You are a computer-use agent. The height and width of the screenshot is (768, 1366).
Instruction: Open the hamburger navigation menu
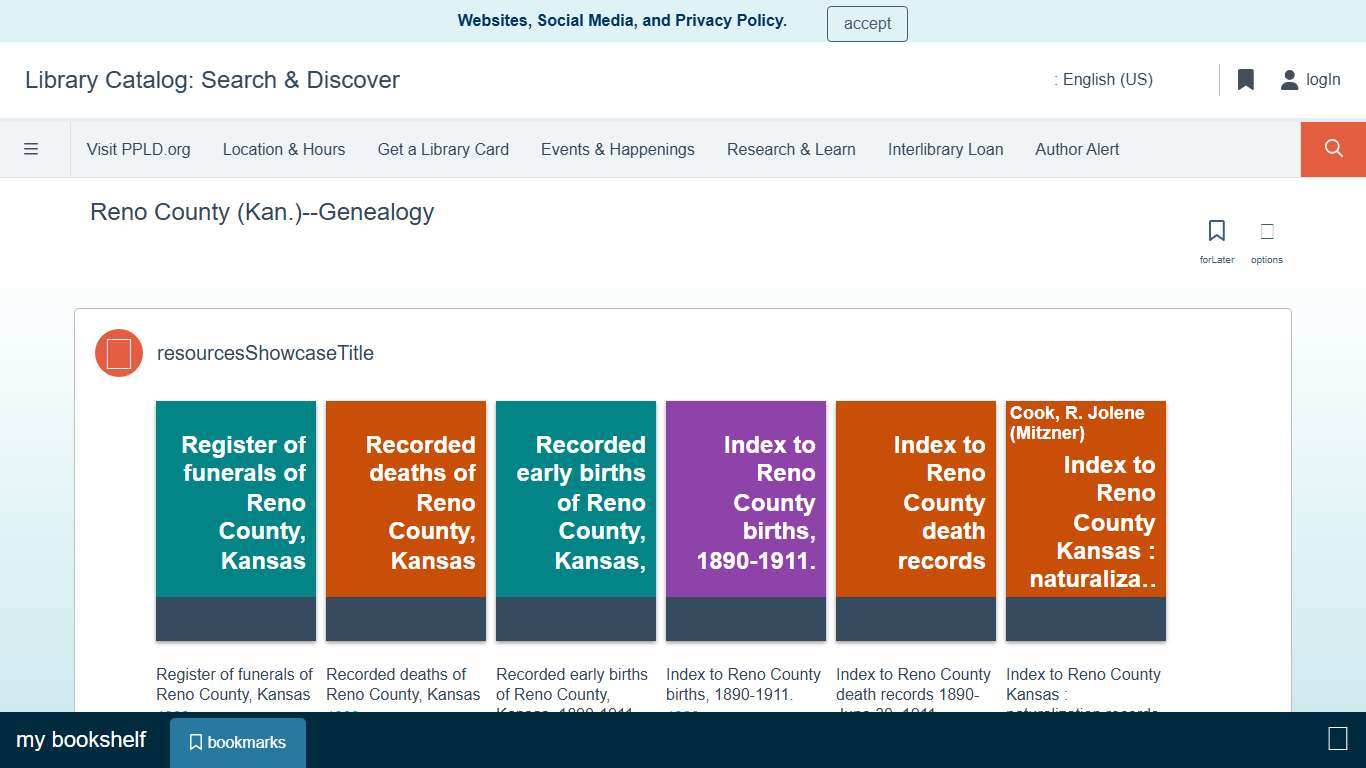pyautogui.click(x=31, y=148)
